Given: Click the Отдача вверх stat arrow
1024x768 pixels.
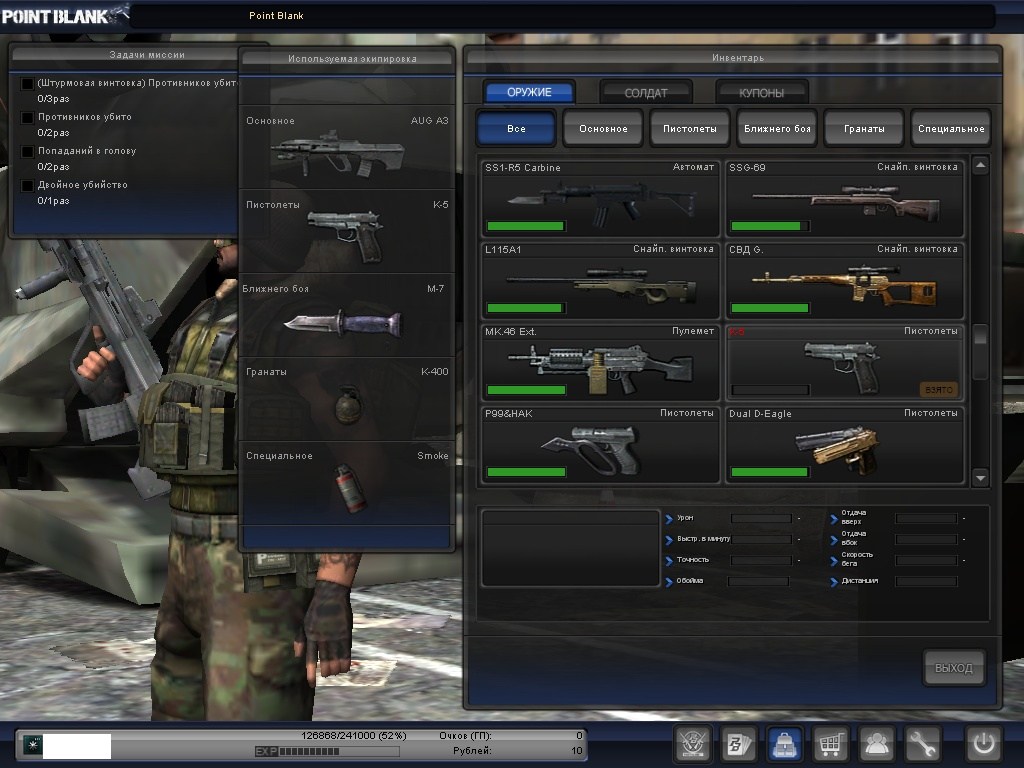Looking at the screenshot, I should click(834, 519).
